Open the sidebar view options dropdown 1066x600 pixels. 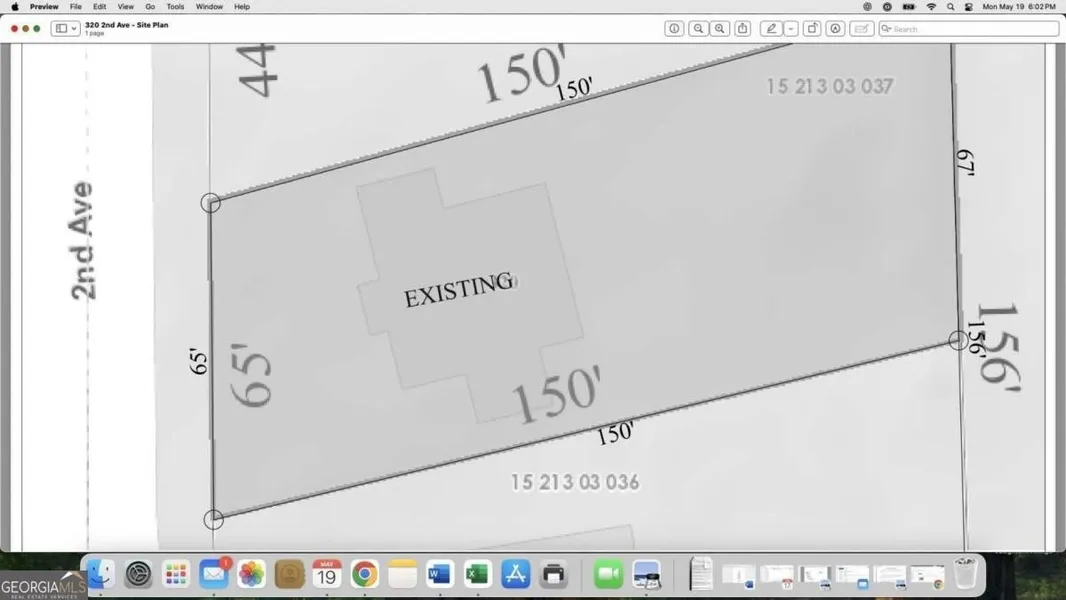click(x=66, y=29)
